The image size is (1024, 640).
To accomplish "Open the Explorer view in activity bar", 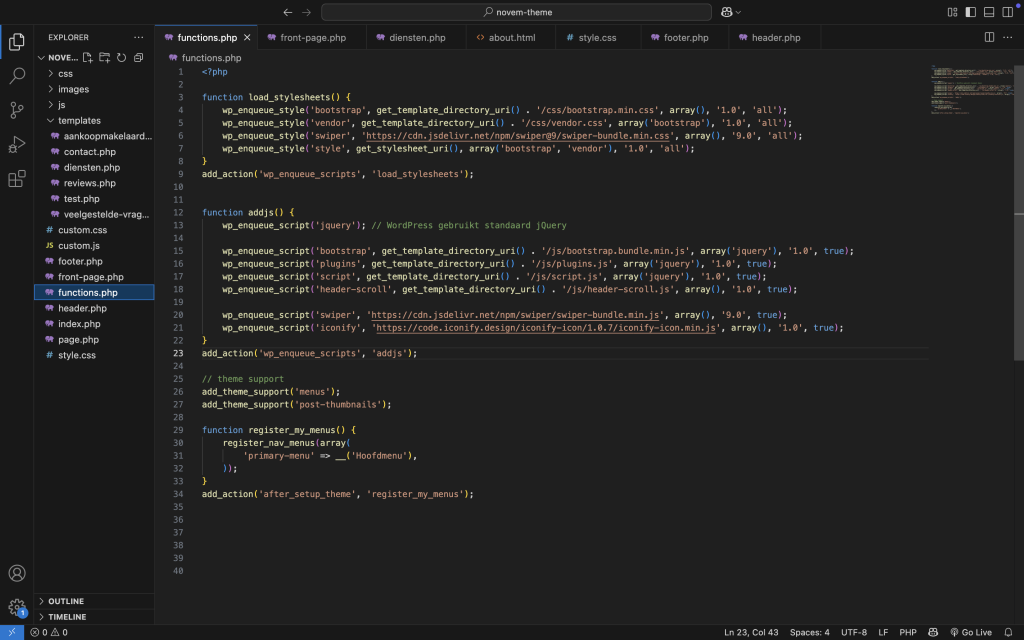I will [x=17, y=42].
